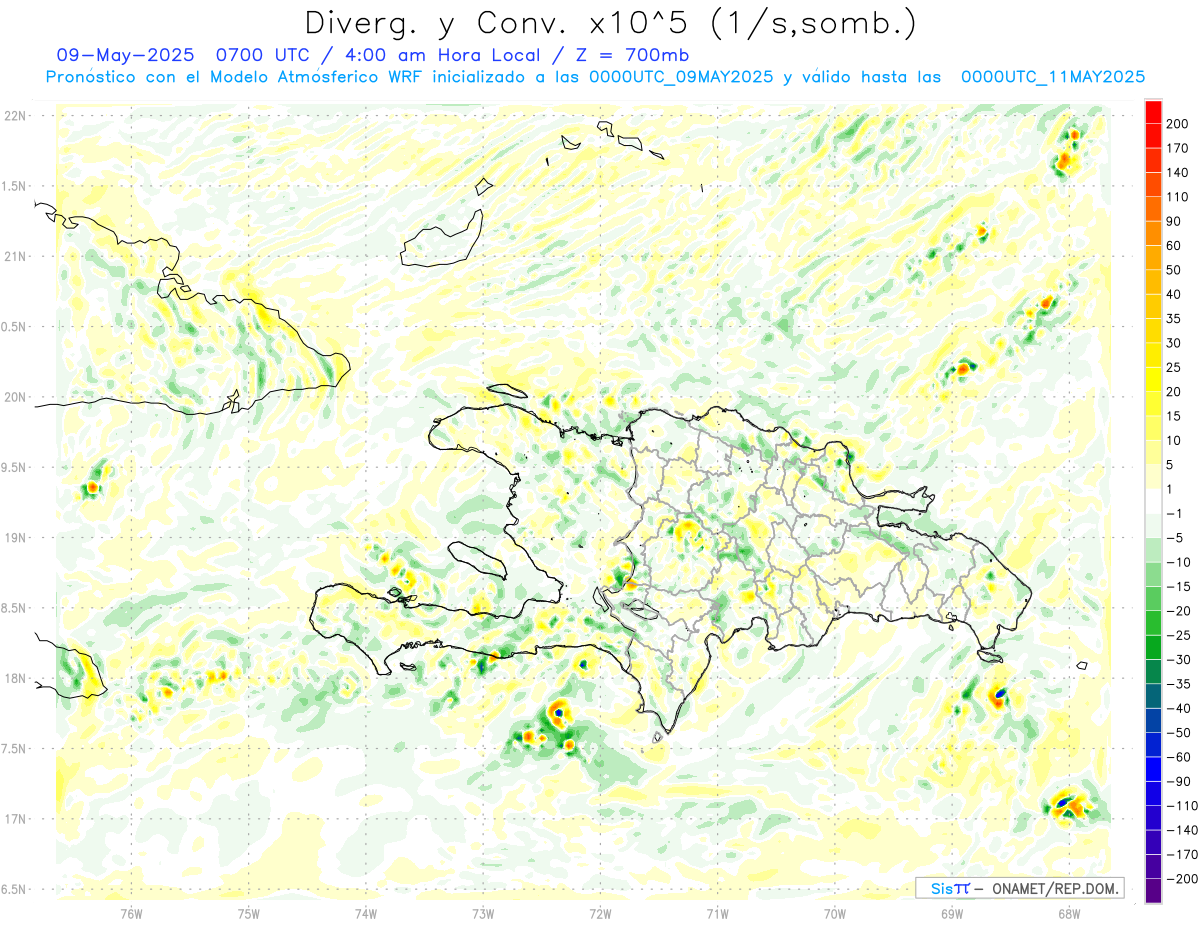Click the colorbar value "-40"
Image resolution: width=1200 pixels, height=927 pixels.
[x=1178, y=708]
